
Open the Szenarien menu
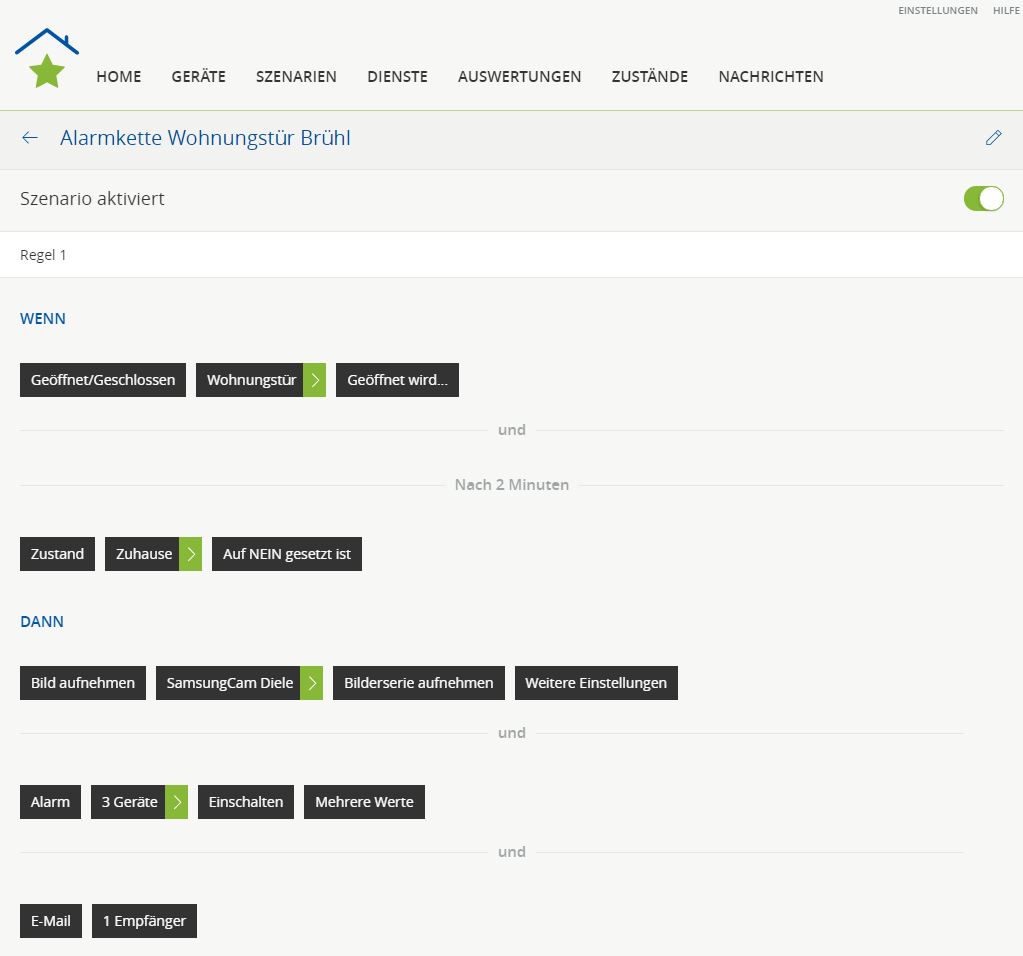(x=296, y=77)
